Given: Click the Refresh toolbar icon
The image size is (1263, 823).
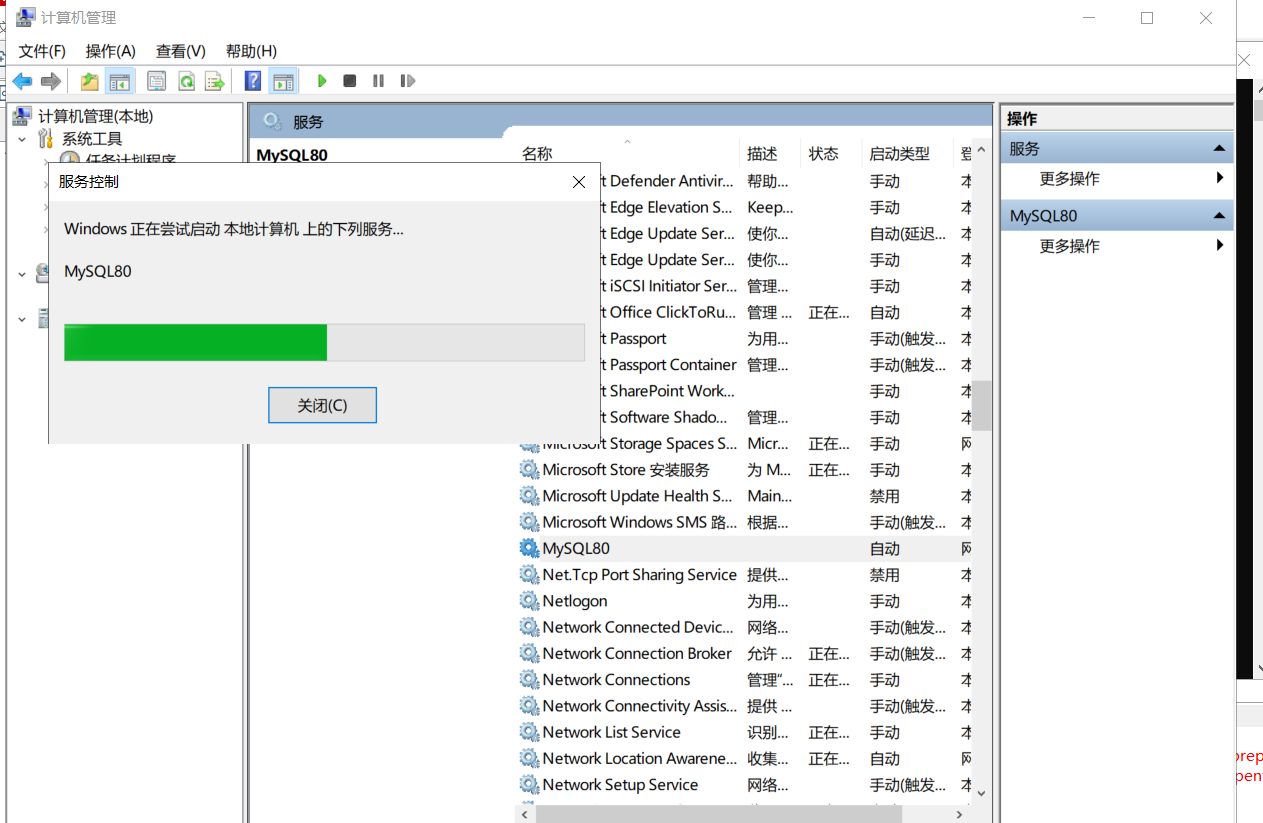Looking at the screenshot, I should [186, 81].
